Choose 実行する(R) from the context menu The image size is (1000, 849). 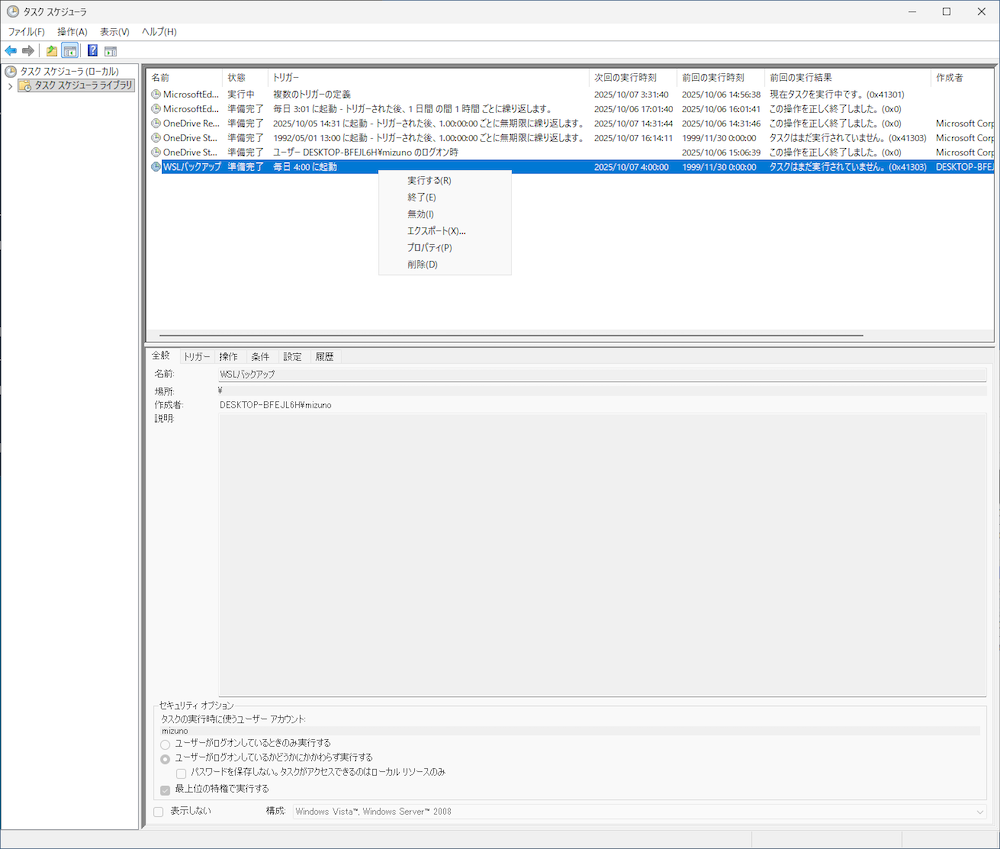pos(429,181)
